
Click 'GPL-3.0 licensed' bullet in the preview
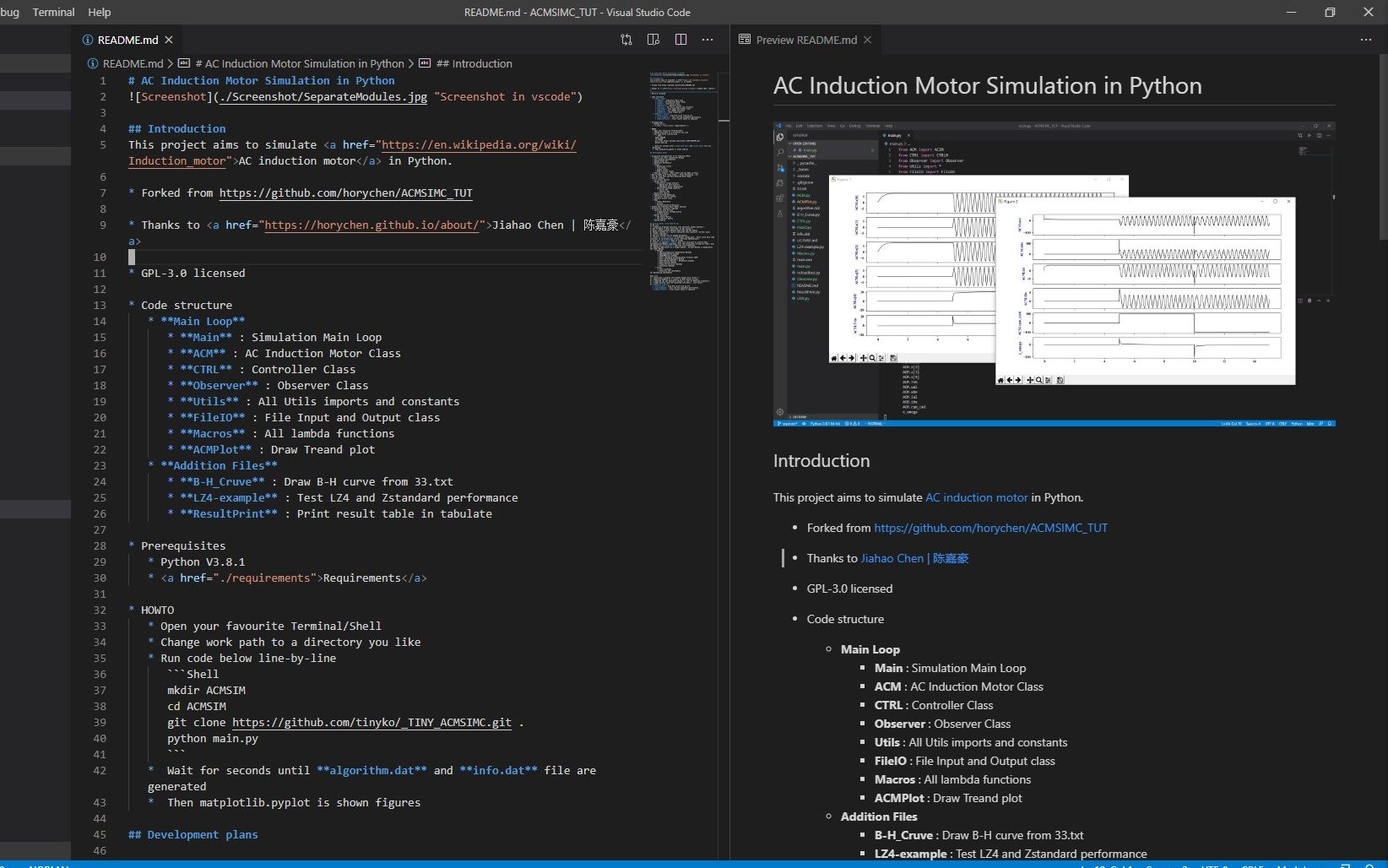click(x=849, y=589)
